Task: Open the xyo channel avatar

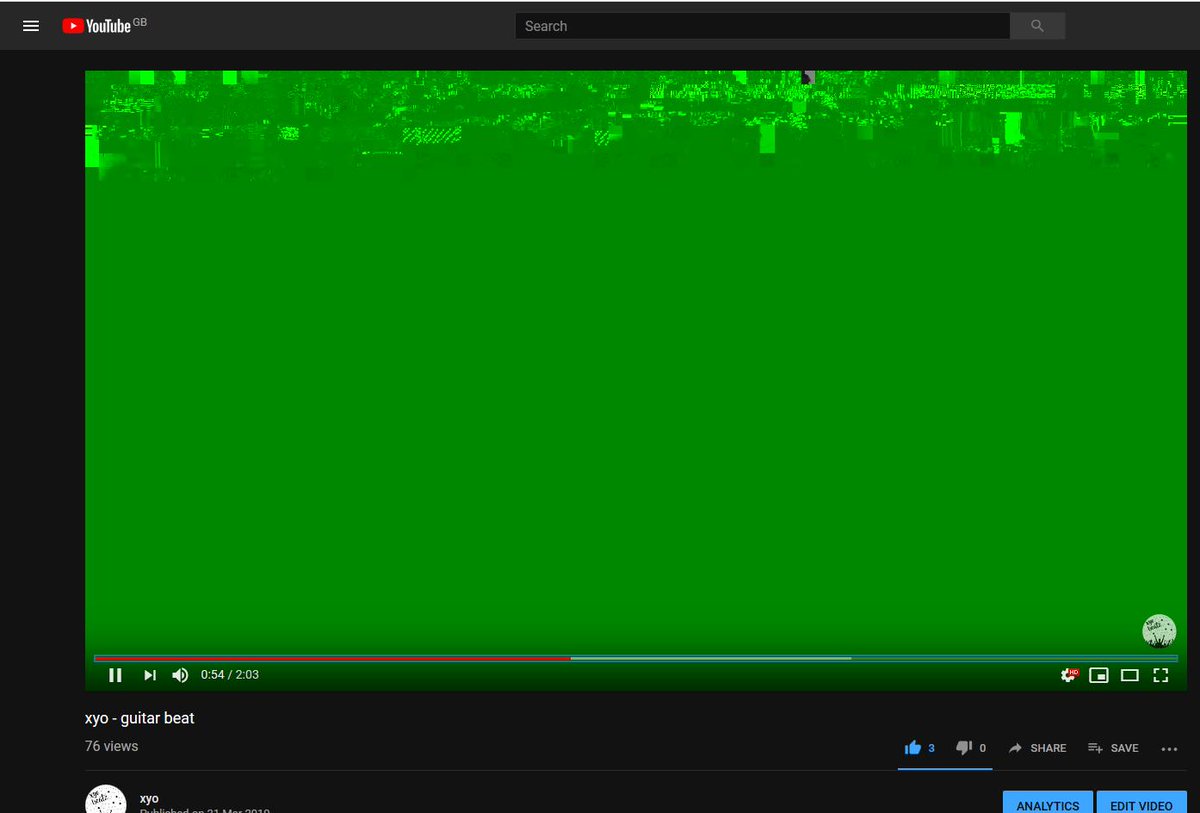Action: (x=105, y=799)
